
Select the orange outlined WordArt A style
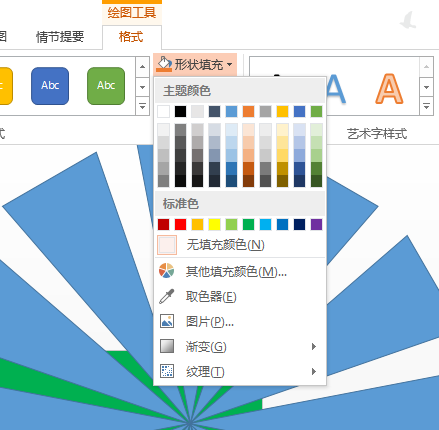pyautogui.click(x=389, y=89)
